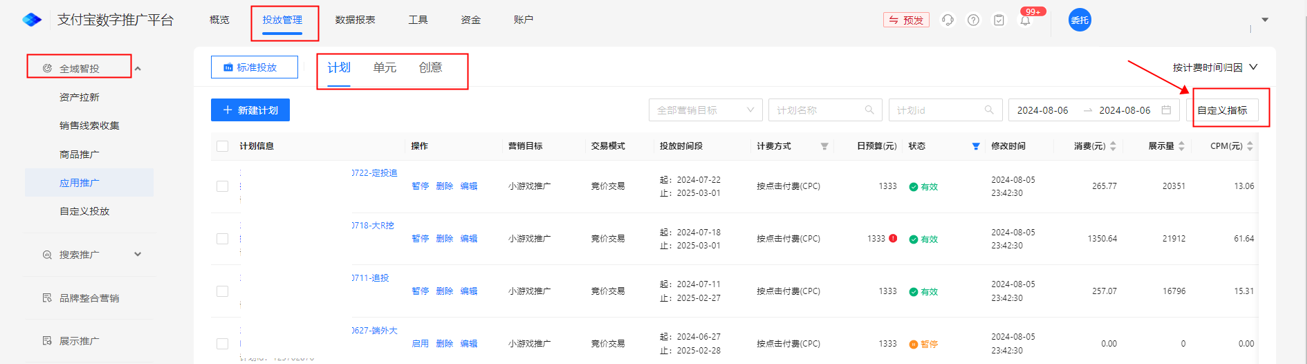Collapse the 全域智投 sidebar group
Image resolution: width=1307 pixels, height=364 pixels.
coord(138,69)
